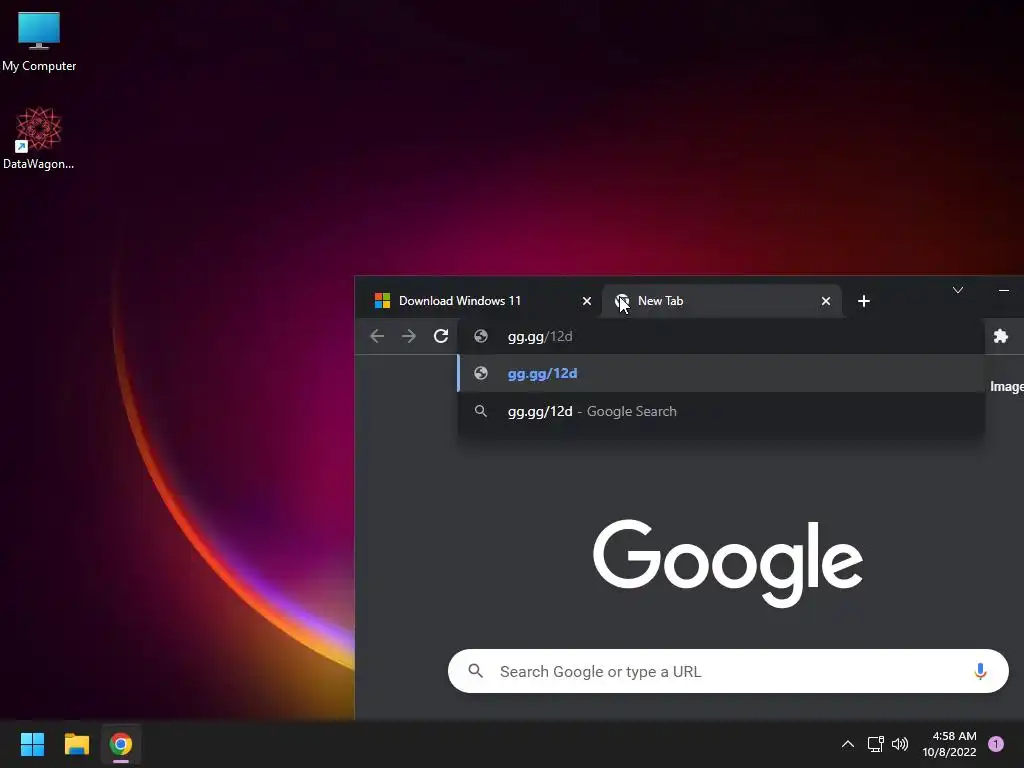Click the Images link on Google page
The width and height of the screenshot is (1024, 768).
click(1006, 387)
